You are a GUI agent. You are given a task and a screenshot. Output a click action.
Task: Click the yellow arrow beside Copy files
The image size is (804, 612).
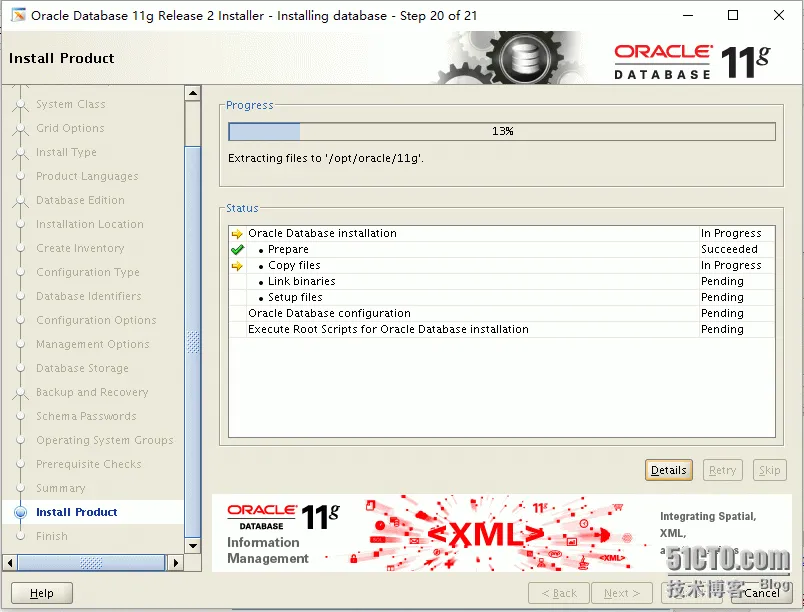click(237, 266)
